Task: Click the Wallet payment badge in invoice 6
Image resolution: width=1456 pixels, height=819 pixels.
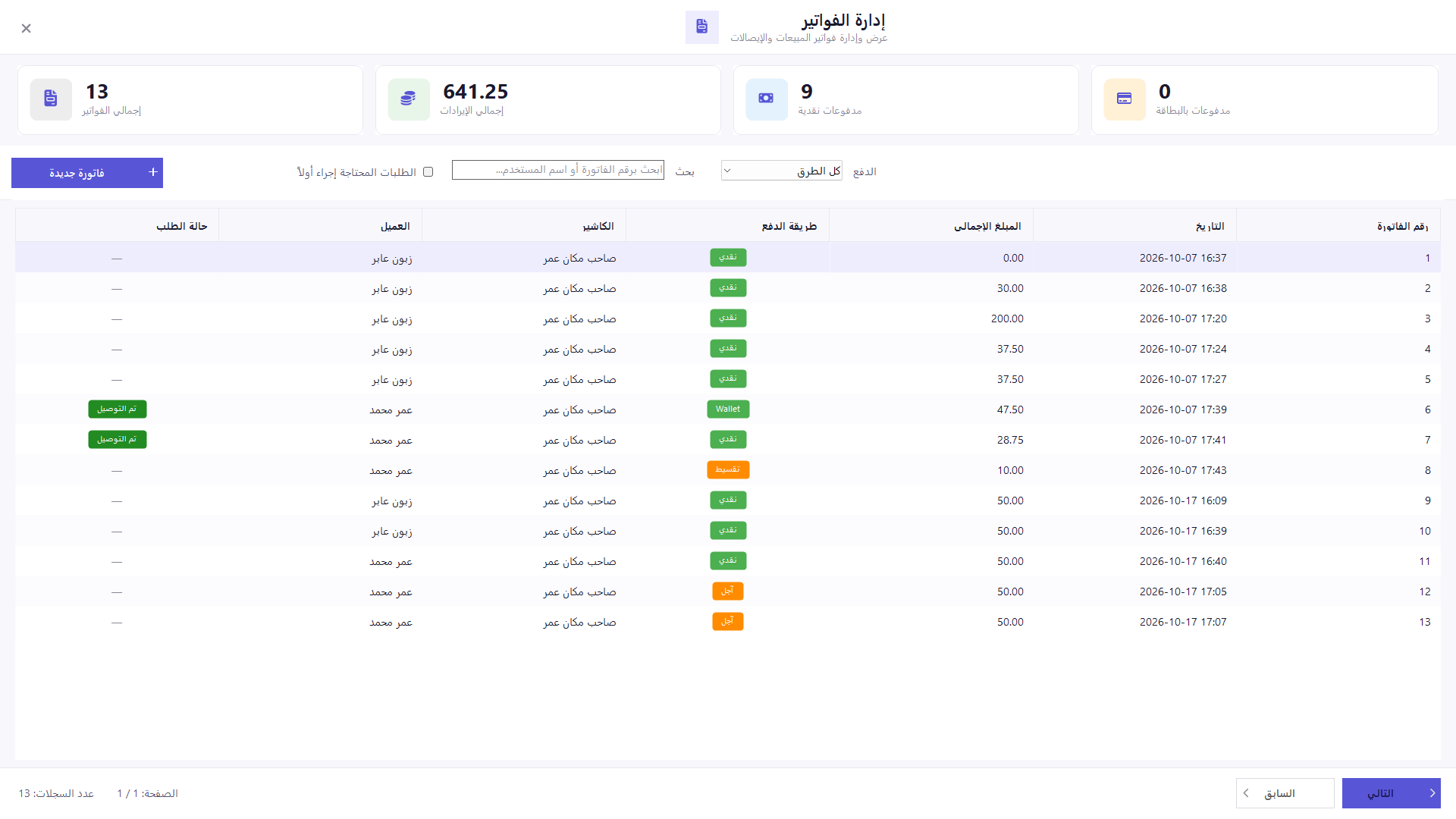Action: pyautogui.click(x=728, y=409)
